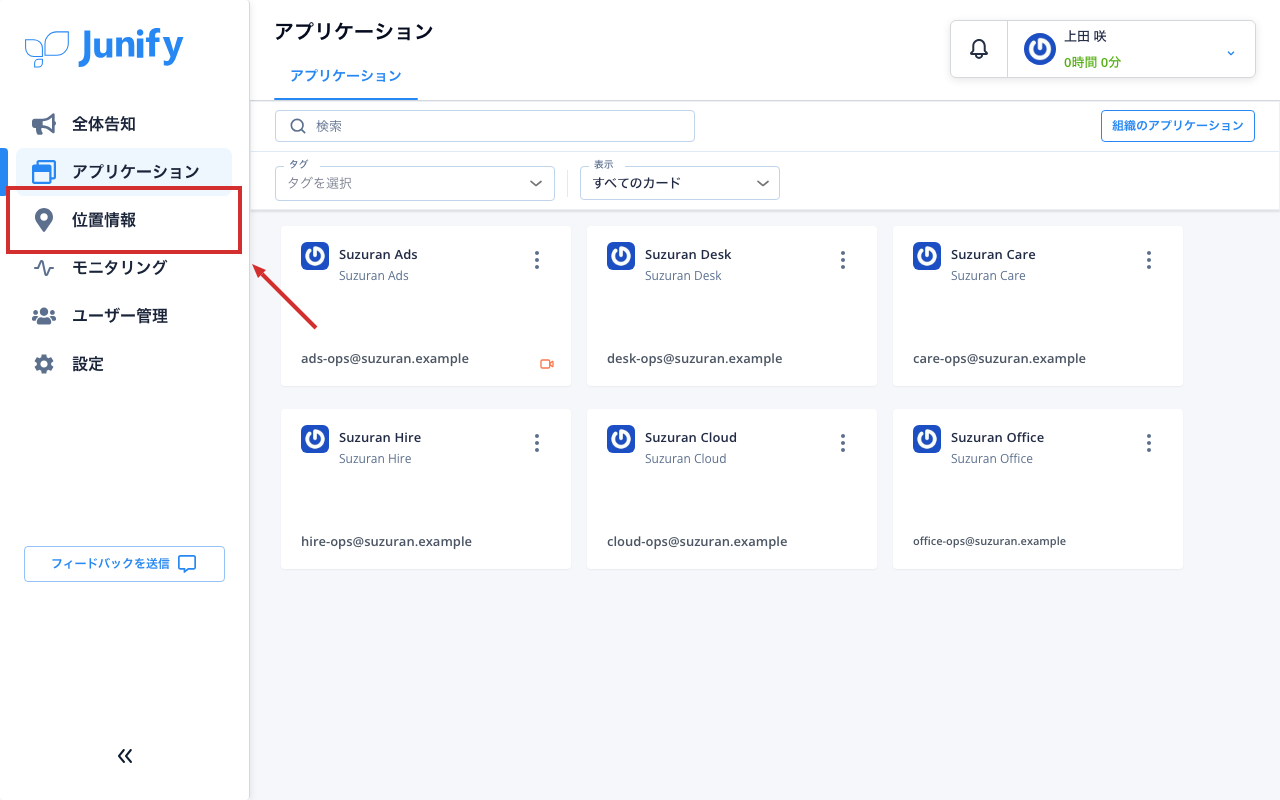1280x800 pixels.
Task: Click the 0時間 0分 time text
Action: pos(1092,62)
